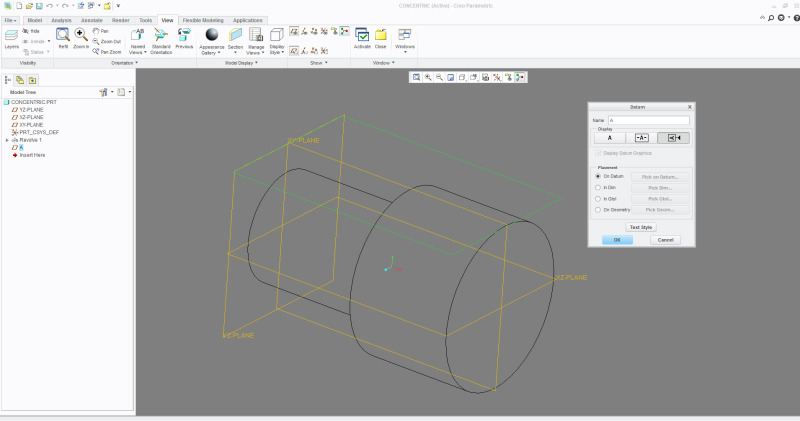Click the Section view icon

pos(235,35)
